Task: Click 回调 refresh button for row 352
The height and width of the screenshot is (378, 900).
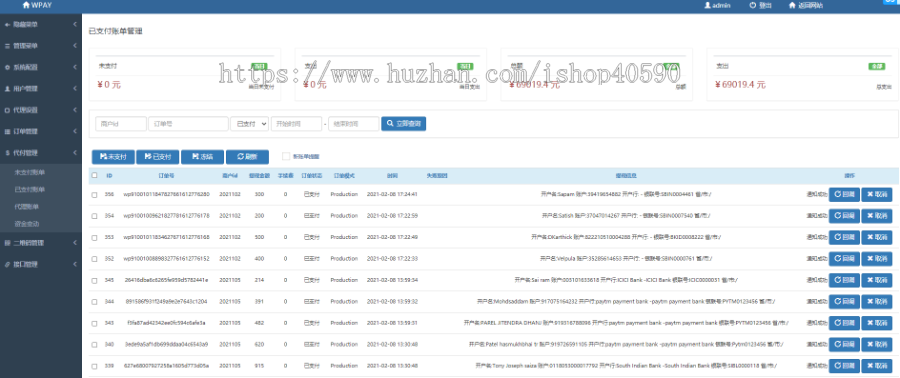Action: (x=844, y=259)
